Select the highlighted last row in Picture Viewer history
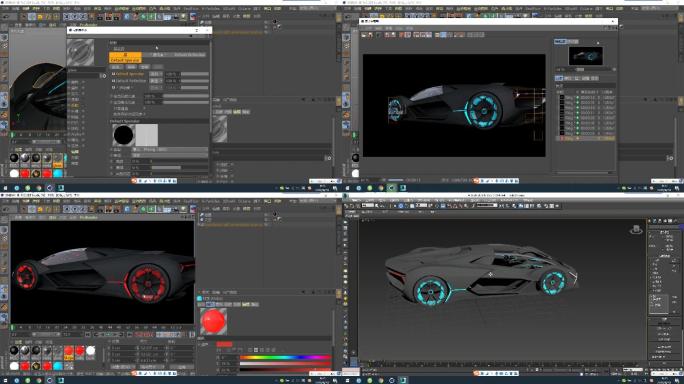Screen dimensions: 684x384 (x=585, y=138)
